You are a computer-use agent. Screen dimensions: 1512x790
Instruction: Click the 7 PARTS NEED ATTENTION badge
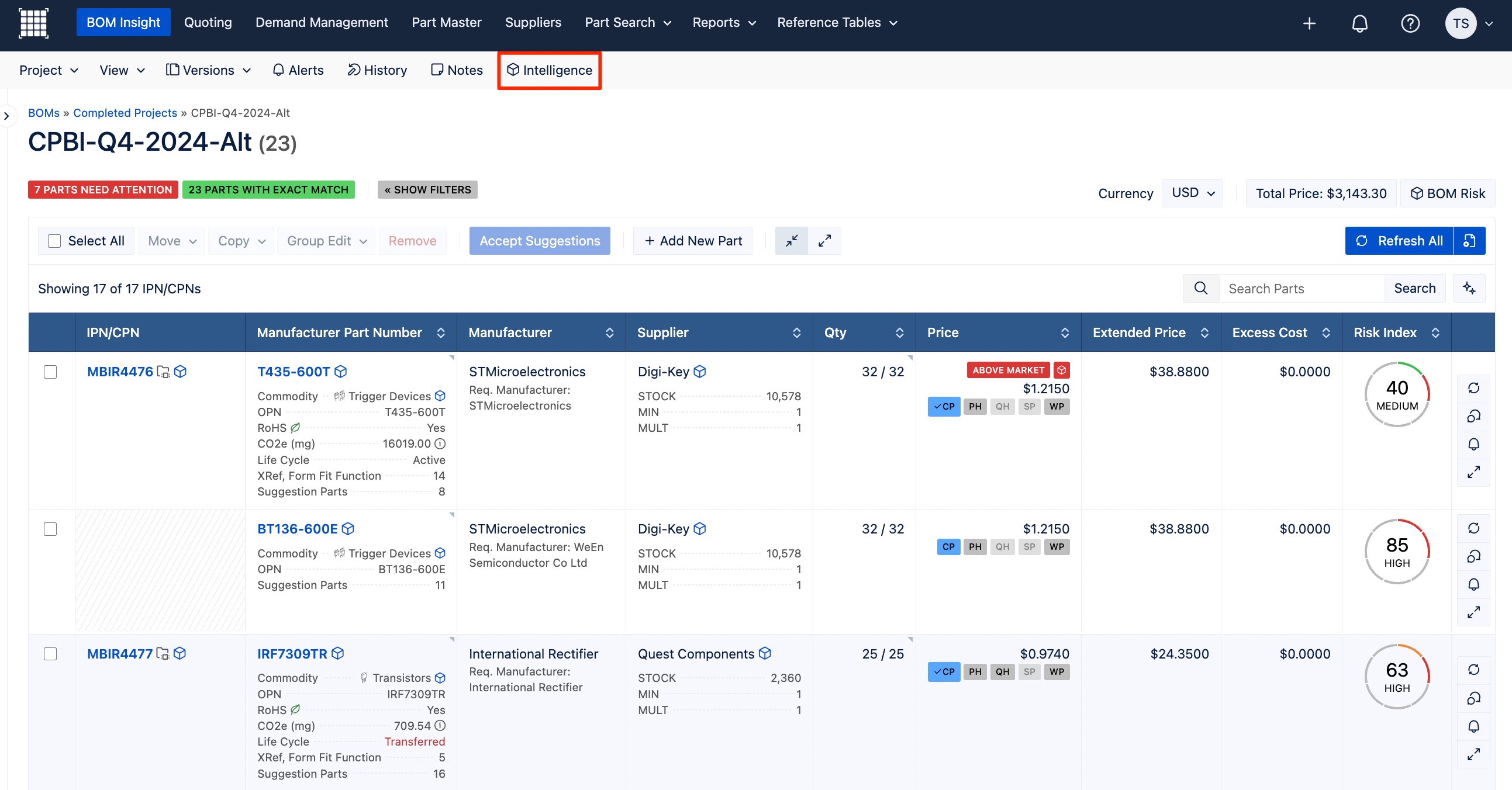point(103,189)
